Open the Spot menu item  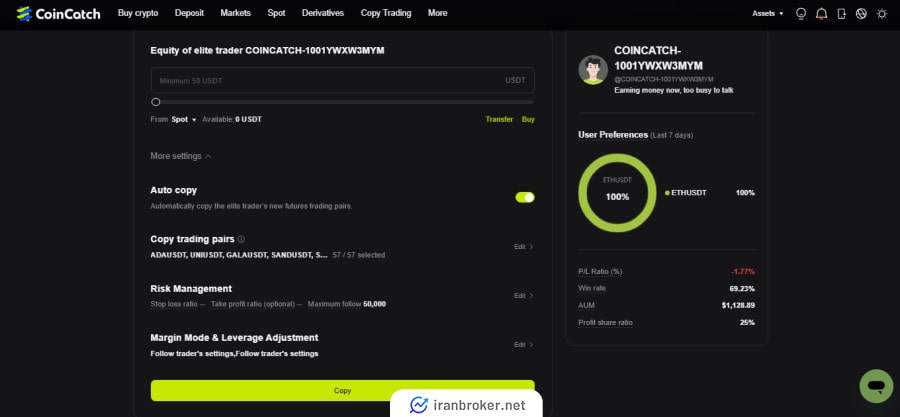[x=276, y=13]
